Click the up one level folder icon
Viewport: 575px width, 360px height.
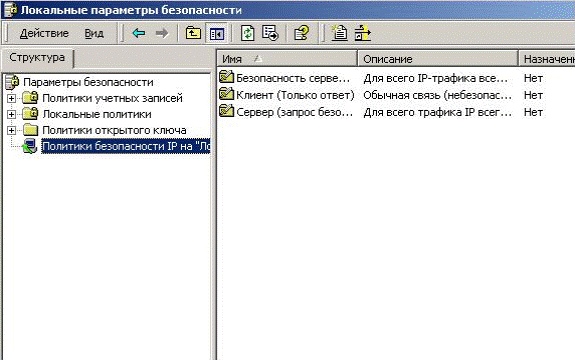click(x=193, y=33)
